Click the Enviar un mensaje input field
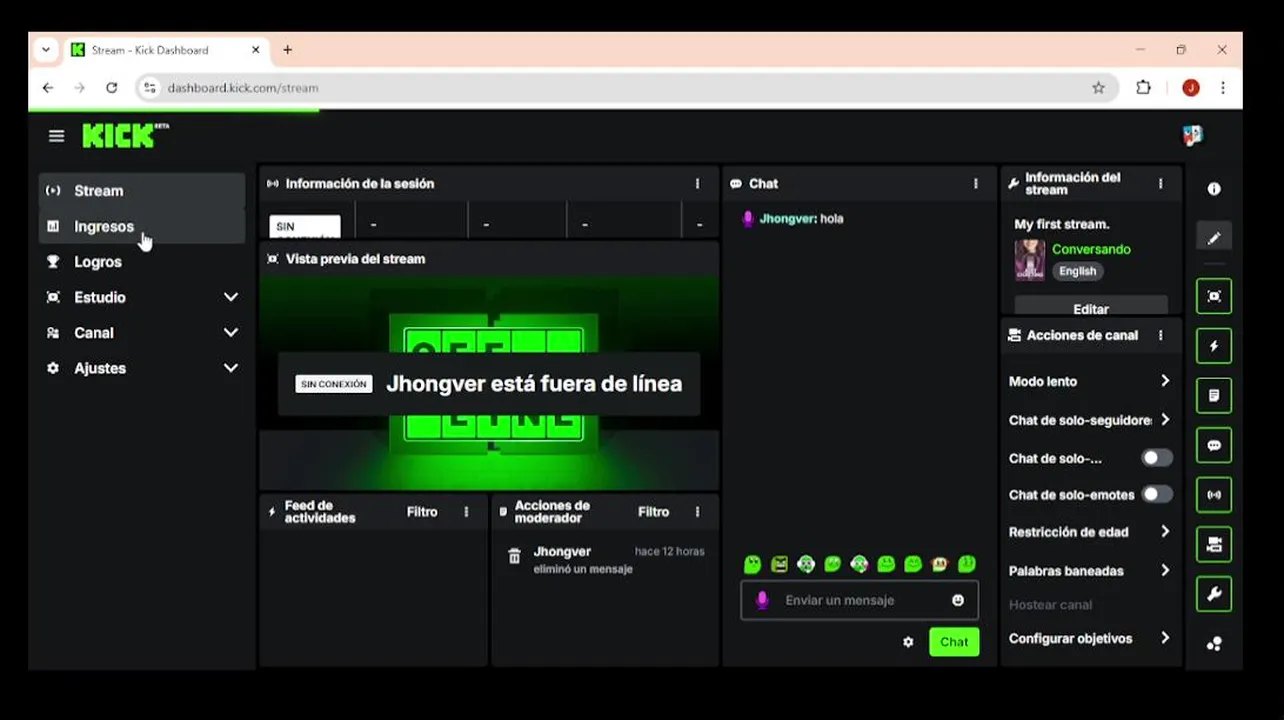Image resolution: width=1284 pixels, height=720 pixels. click(x=859, y=600)
